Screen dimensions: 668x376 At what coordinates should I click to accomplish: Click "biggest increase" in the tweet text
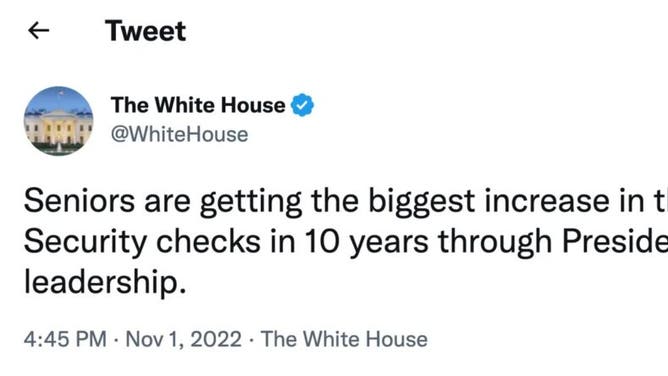[x=489, y=201]
